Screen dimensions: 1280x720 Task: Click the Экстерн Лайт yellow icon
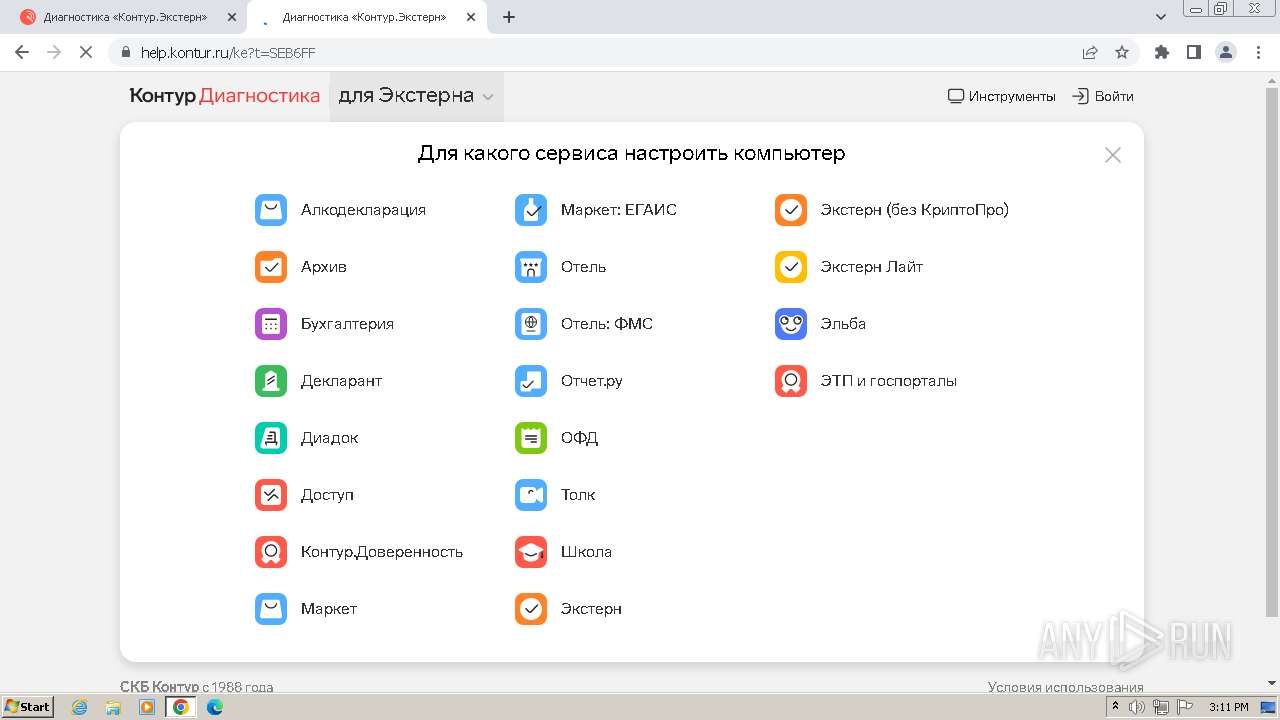coord(791,267)
